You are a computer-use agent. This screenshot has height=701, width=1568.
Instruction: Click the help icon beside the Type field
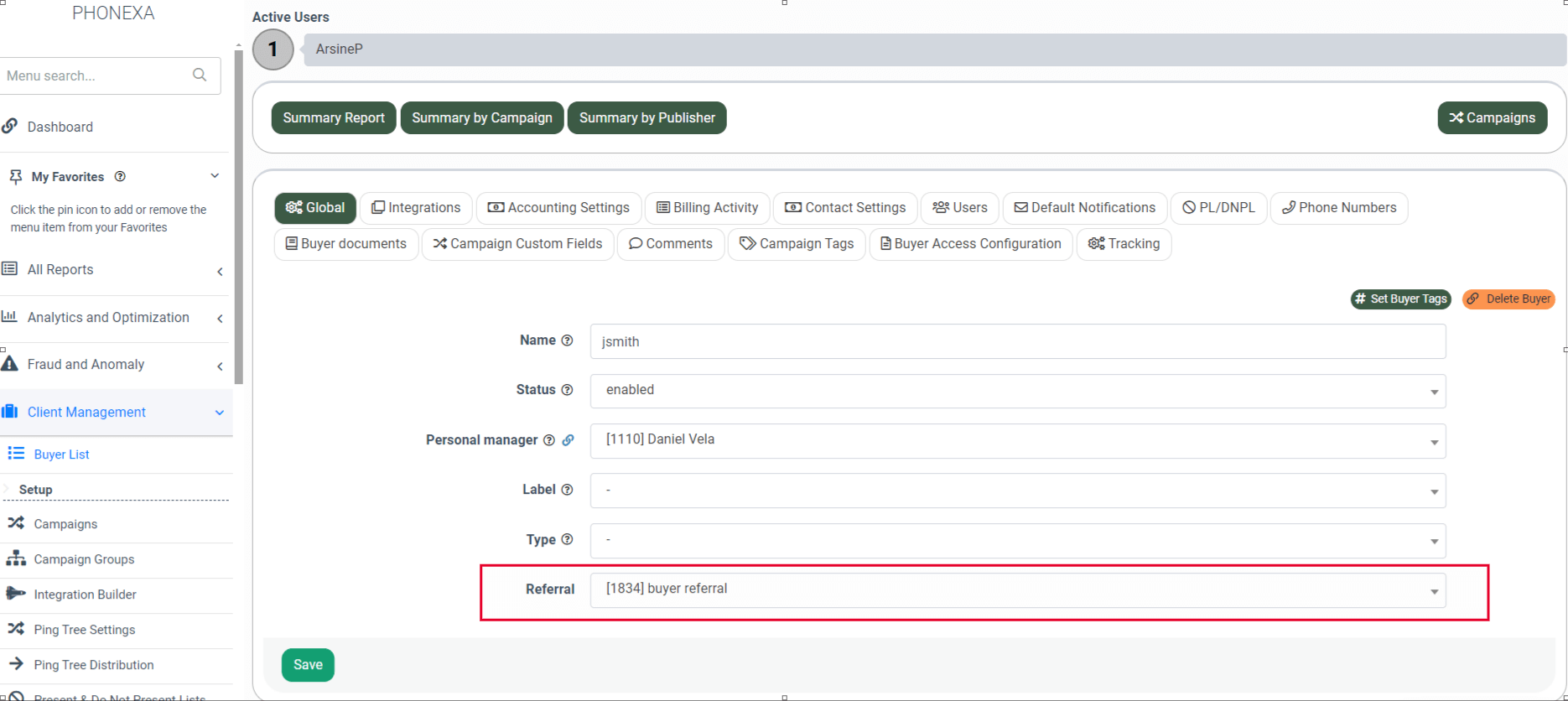click(x=567, y=540)
